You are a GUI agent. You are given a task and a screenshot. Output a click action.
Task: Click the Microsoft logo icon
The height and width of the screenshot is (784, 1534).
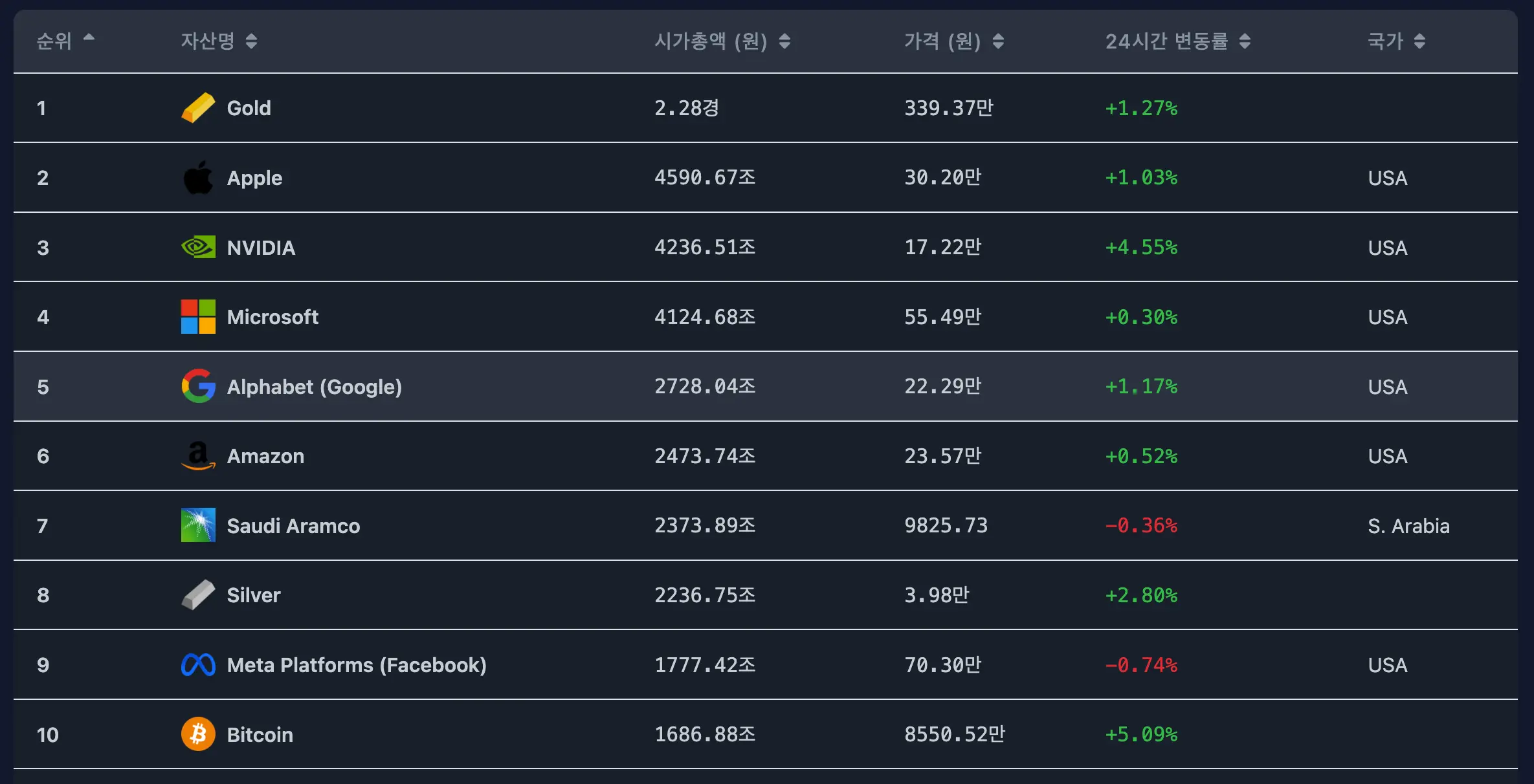[198, 317]
